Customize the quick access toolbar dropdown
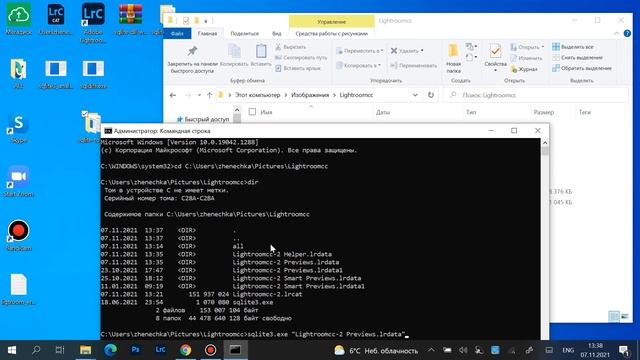 point(206,21)
